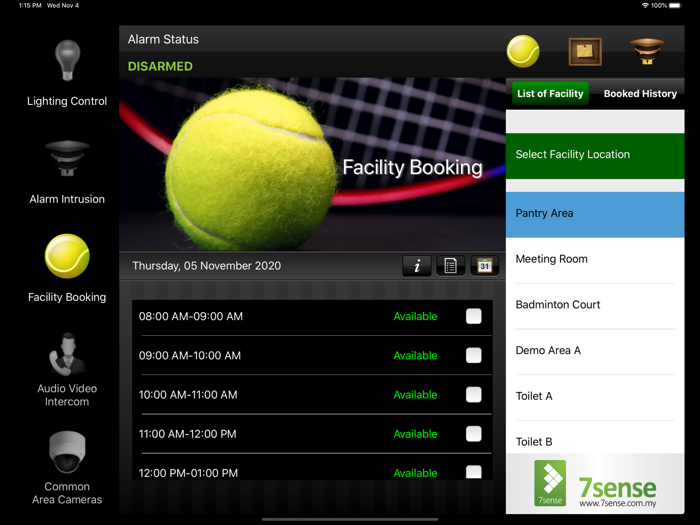Switch to the List of Facility tab

pos(550,94)
